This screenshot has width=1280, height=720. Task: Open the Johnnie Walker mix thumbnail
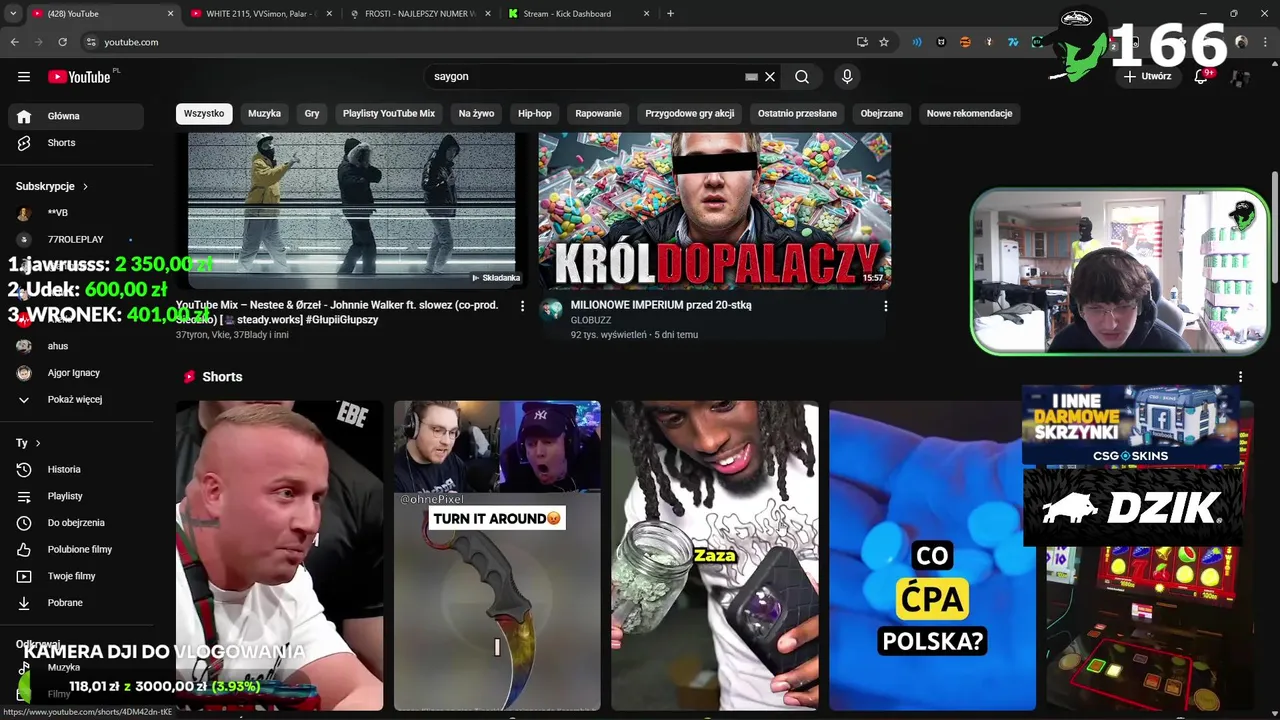tap(351, 210)
